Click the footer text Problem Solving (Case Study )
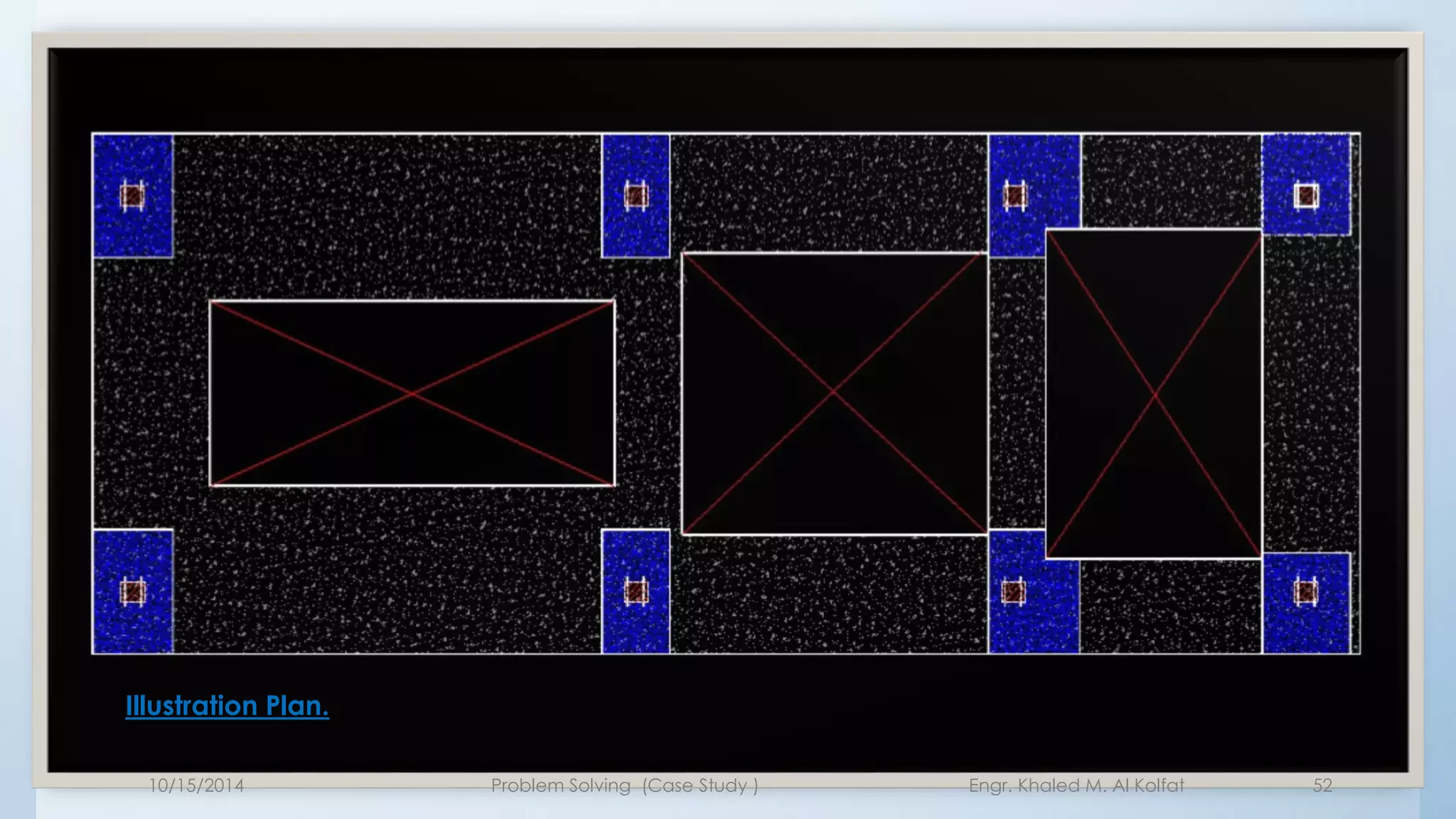Viewport: 1456px width, 819px height. coord(625,786)
